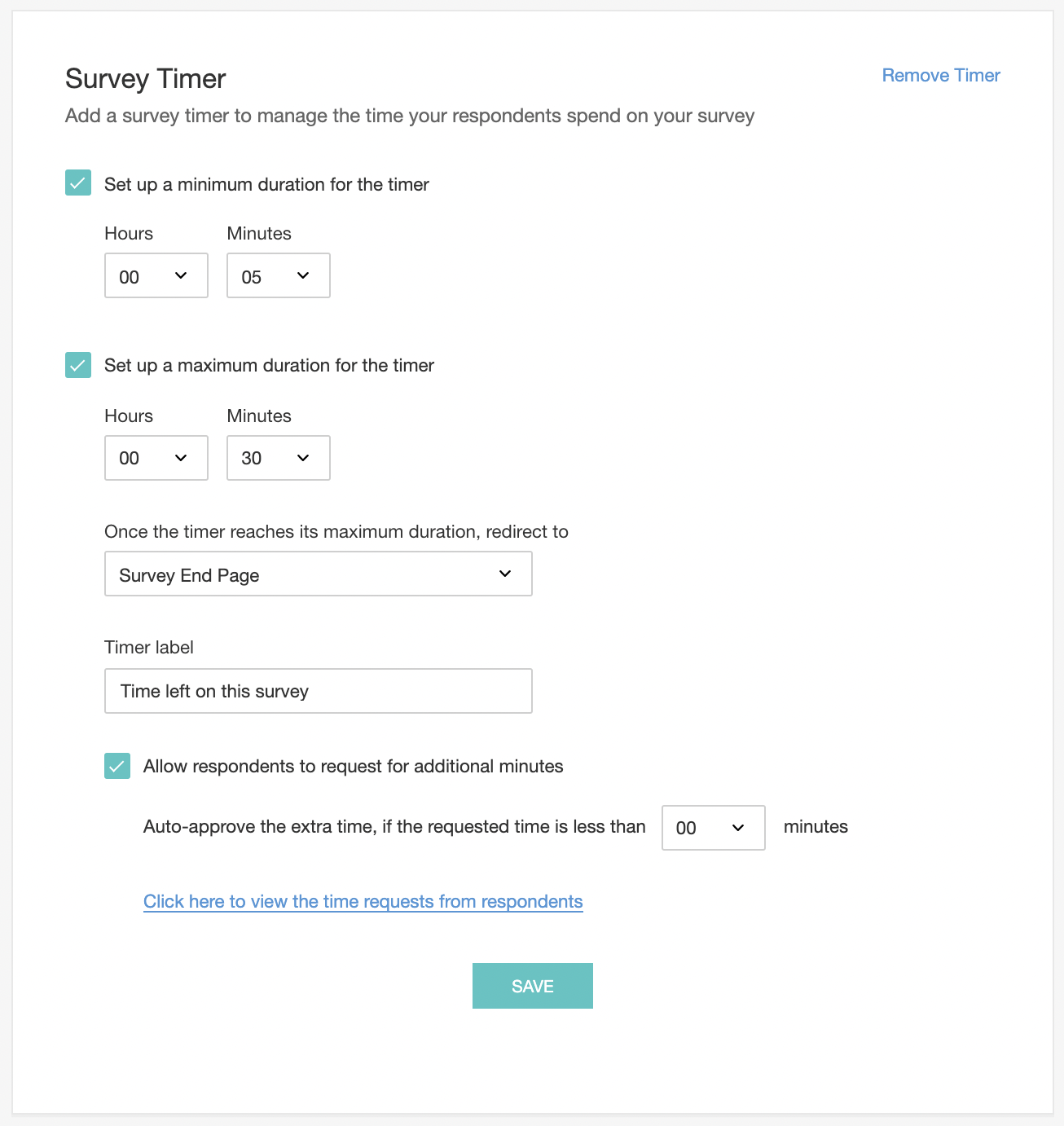The width and height of the screenshot is (1064, 1126).
Task: Click chevron arrow in maximum Minutes dropdown
Action: point(303,458)
